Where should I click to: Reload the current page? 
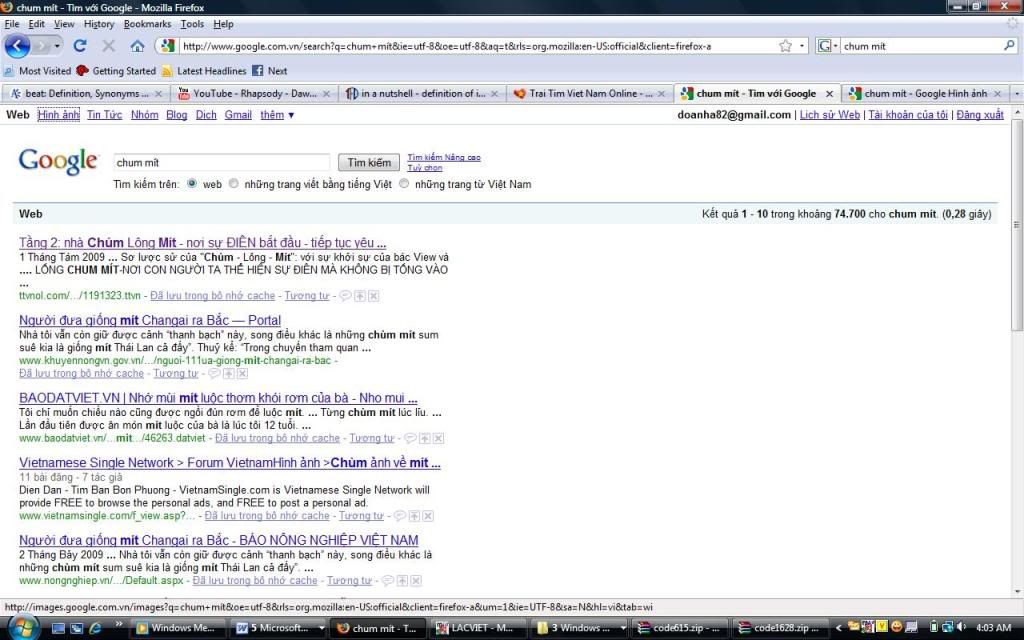click(80, 46)
